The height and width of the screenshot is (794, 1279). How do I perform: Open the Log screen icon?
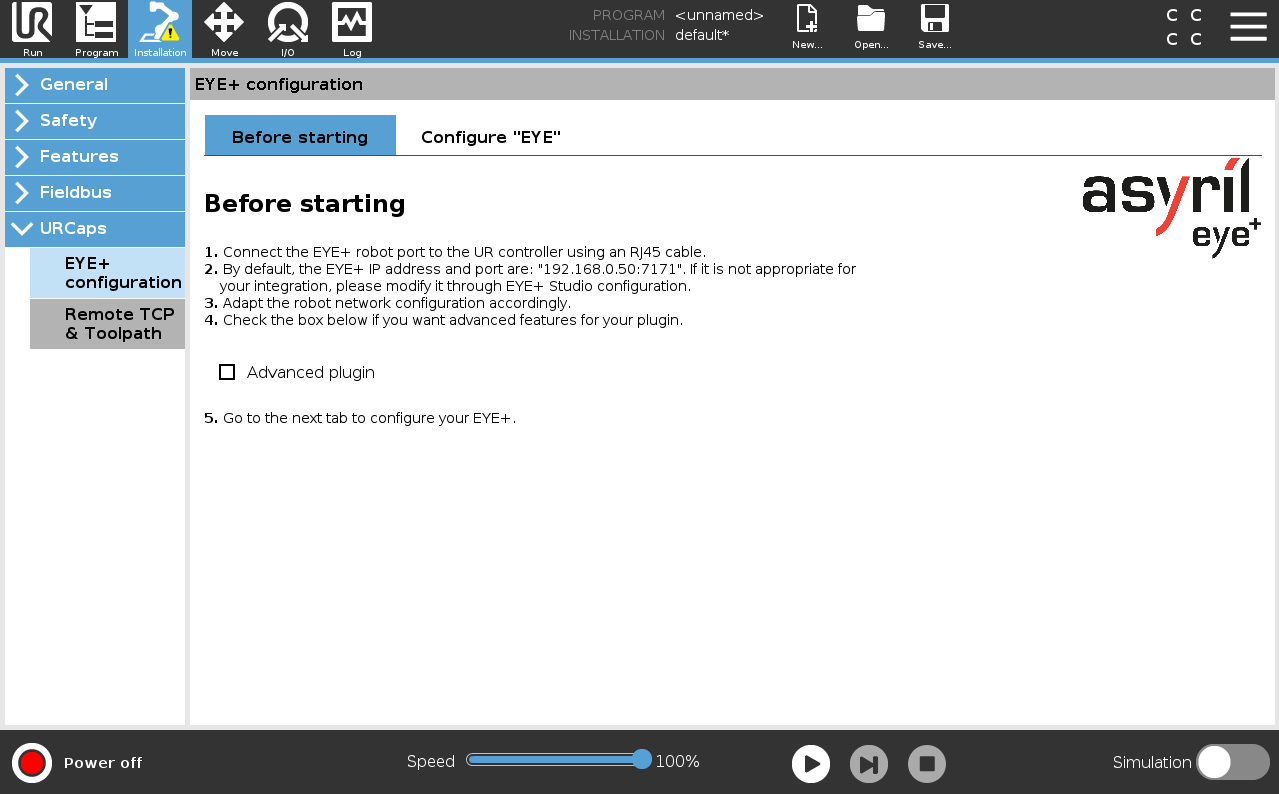coord(352,29)
